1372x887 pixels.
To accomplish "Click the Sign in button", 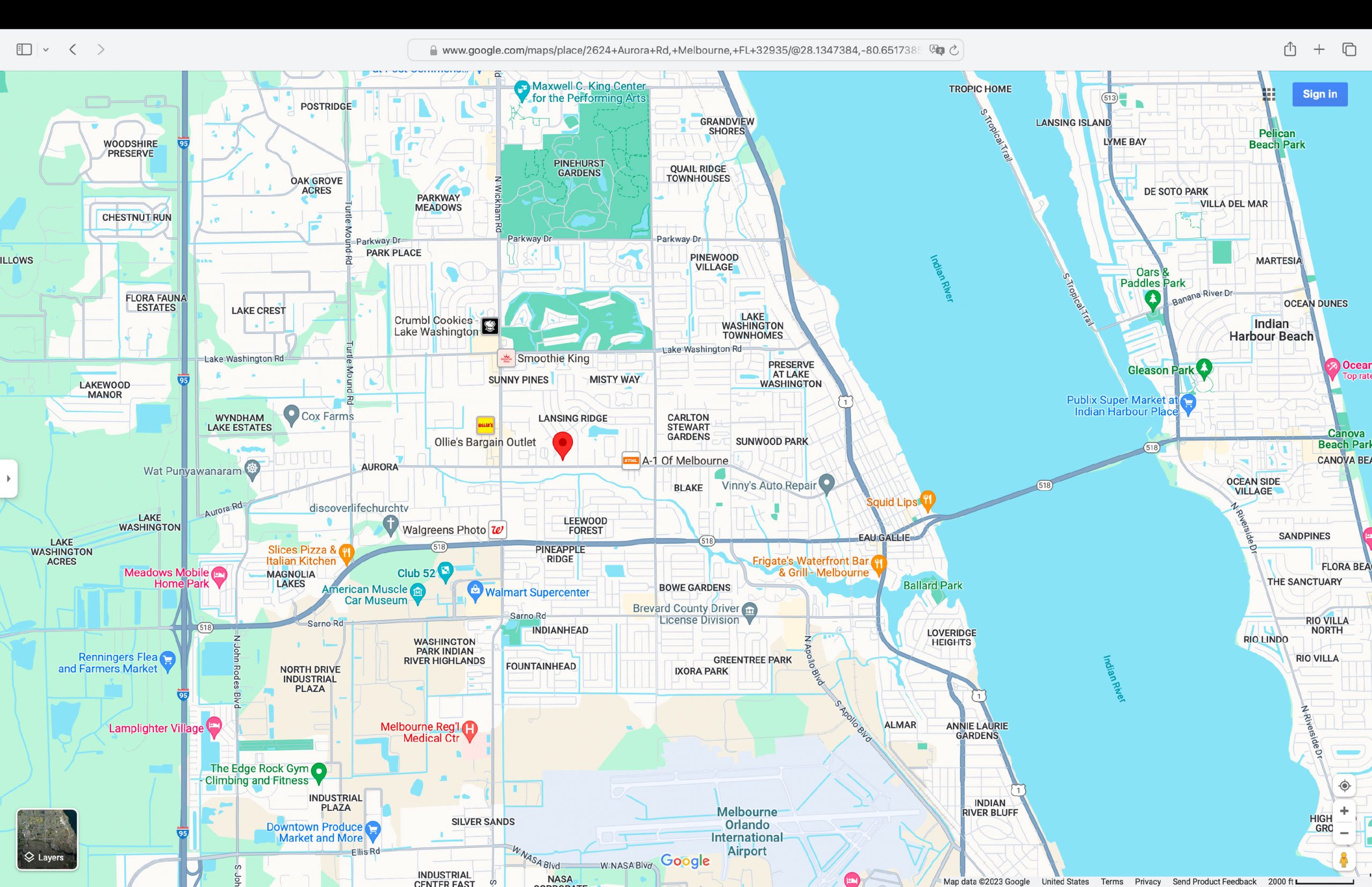I will click(x=1319, y=94).
